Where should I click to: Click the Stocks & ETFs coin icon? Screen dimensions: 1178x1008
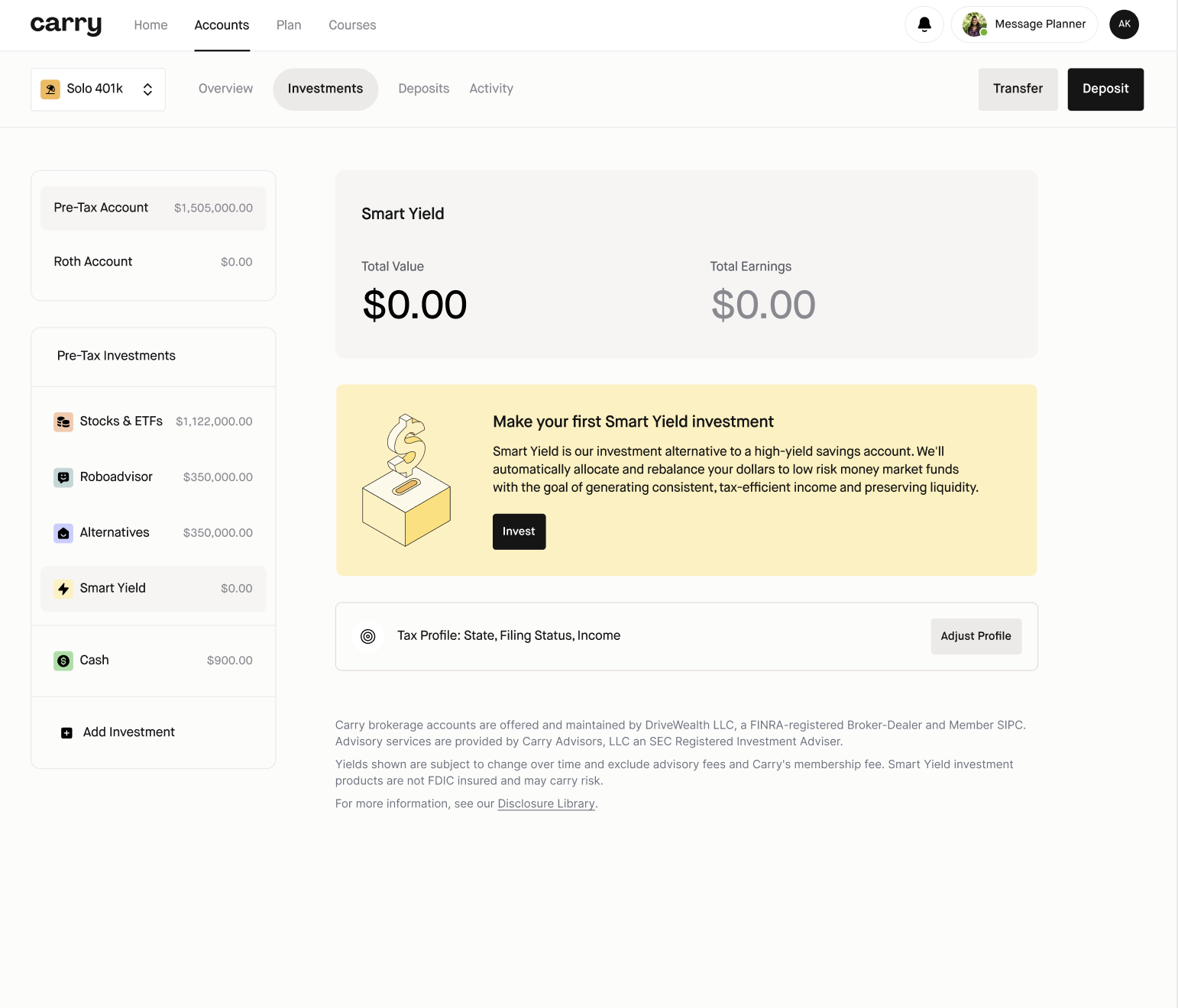click(63, 422)
